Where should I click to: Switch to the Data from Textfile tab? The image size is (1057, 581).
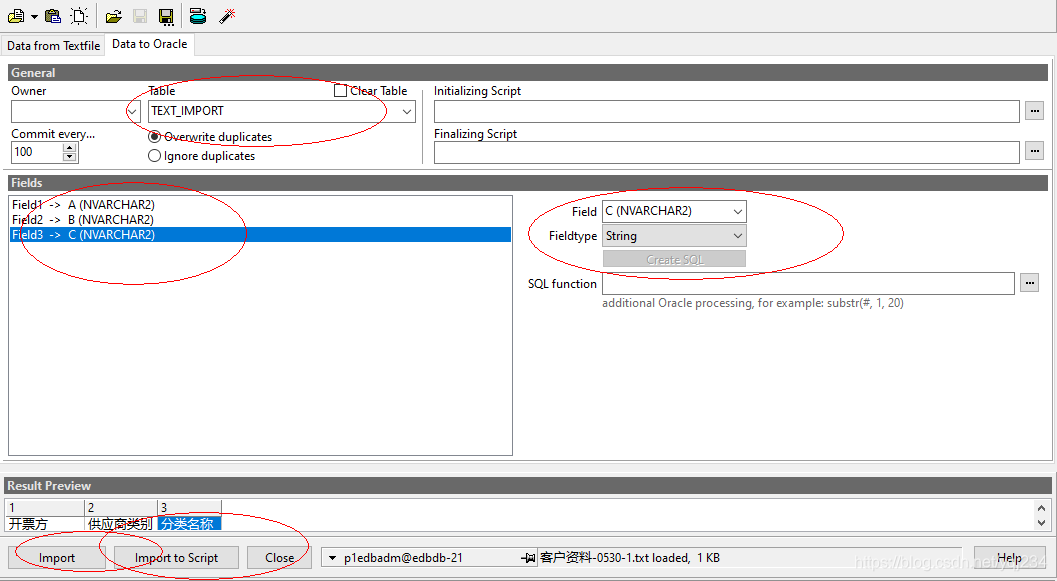click(53, 44)
